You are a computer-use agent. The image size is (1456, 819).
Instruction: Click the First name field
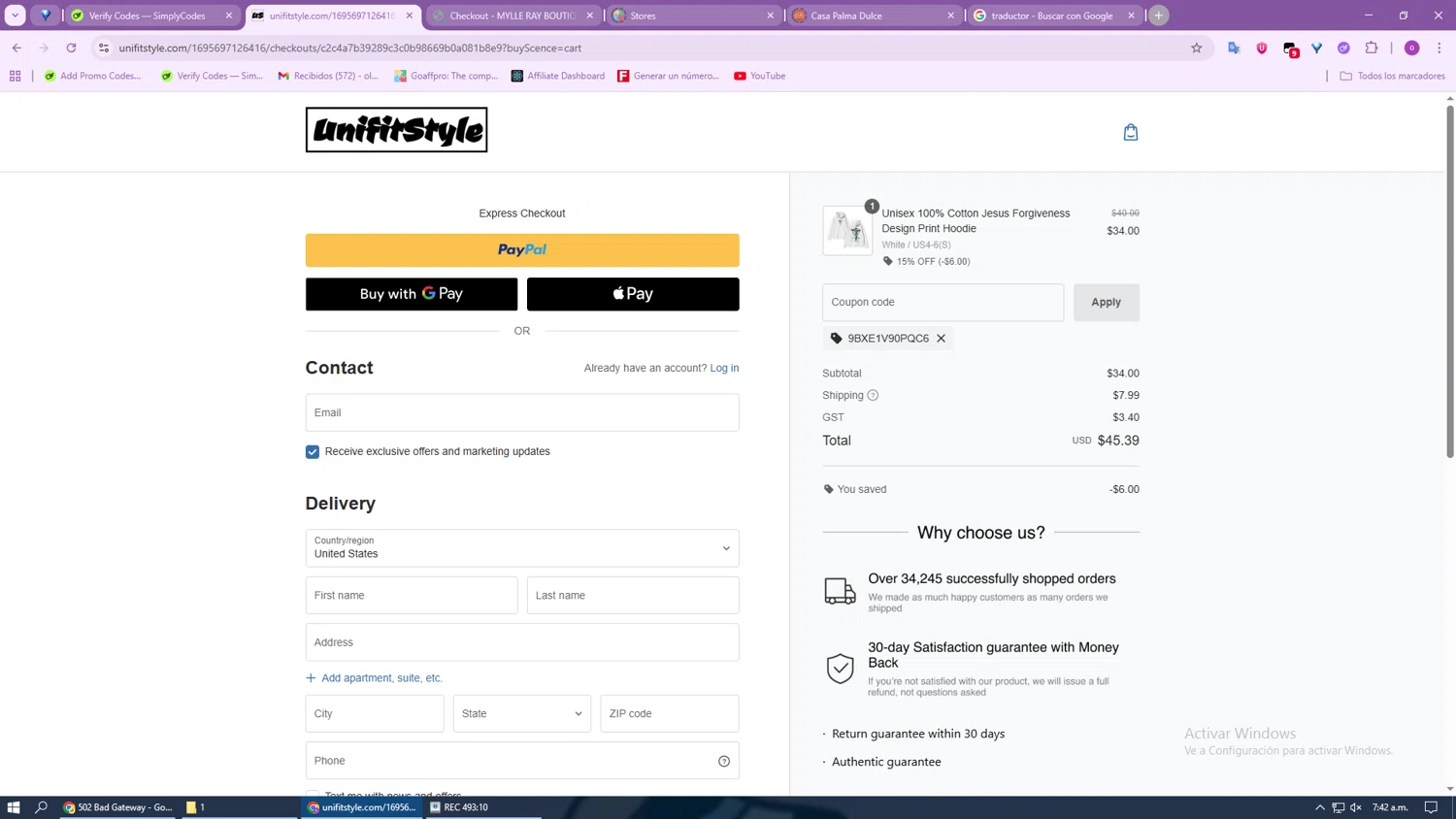412,596
